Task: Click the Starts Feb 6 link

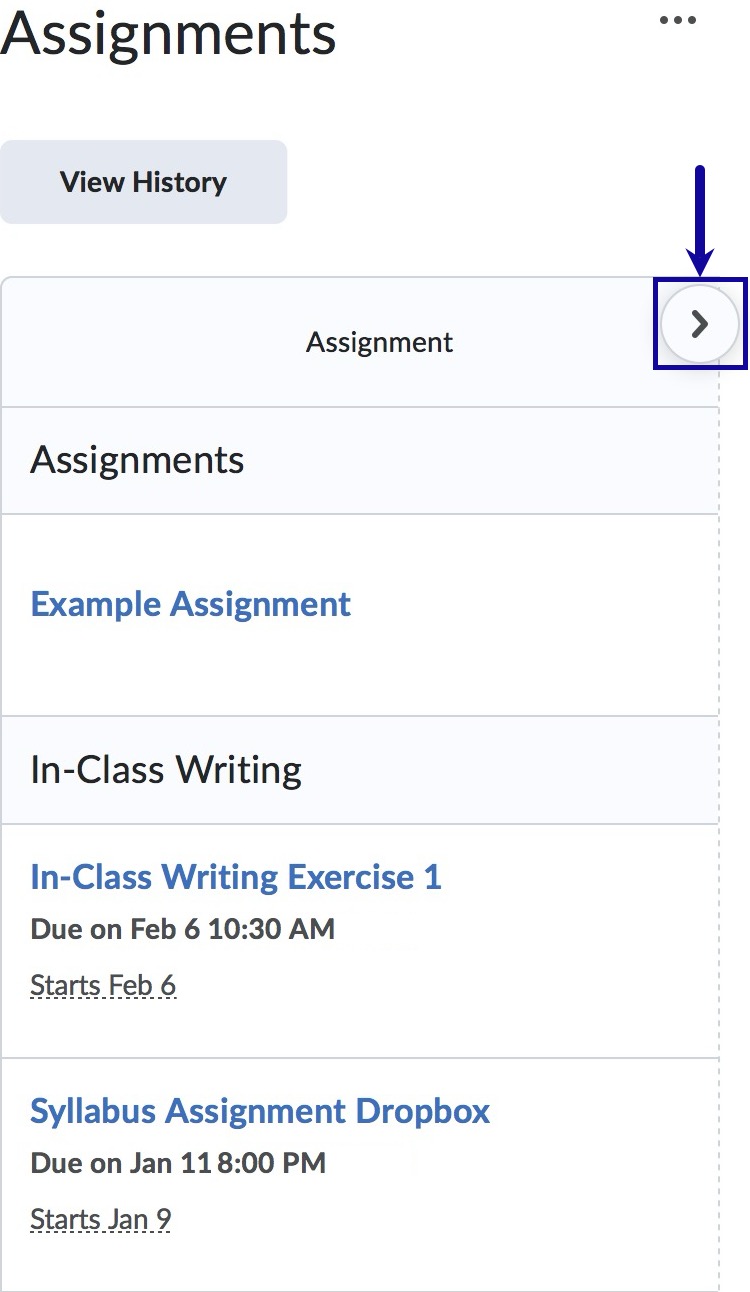Action: tap(103, 984)
